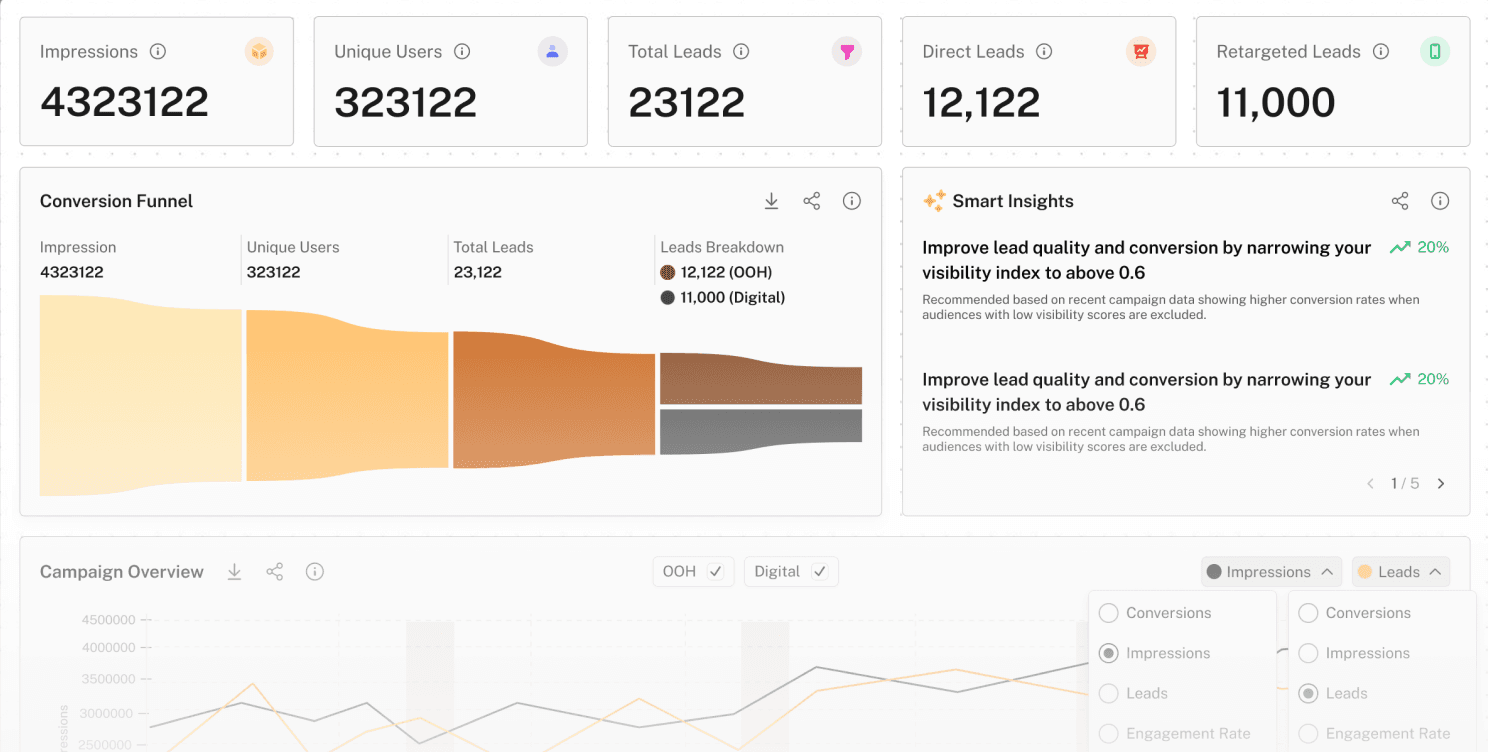Click the dark gray Digital legend dot
Image resolution: width=1488 pixels, height=752 pixels.
[668, 297]
